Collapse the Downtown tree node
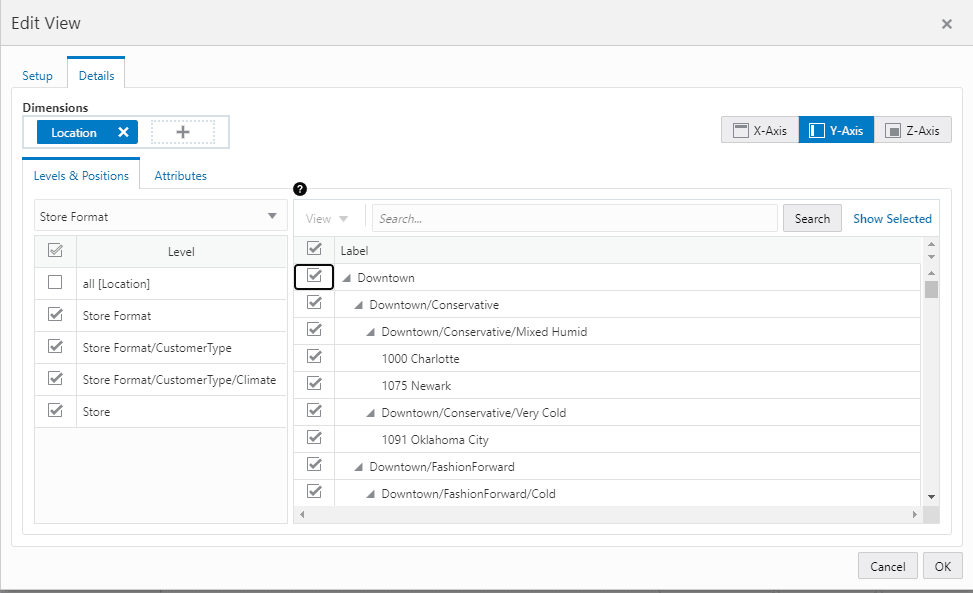 pyautogui.click(x=347, y=278)
